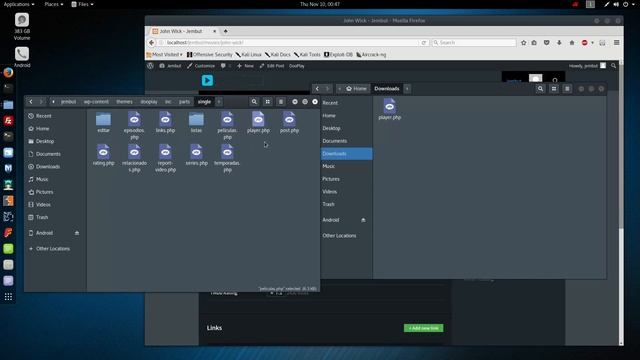Open the view menu in single folder window
Image resolution: width=640 pixels, height=360 pixels.
coord(281,102)
